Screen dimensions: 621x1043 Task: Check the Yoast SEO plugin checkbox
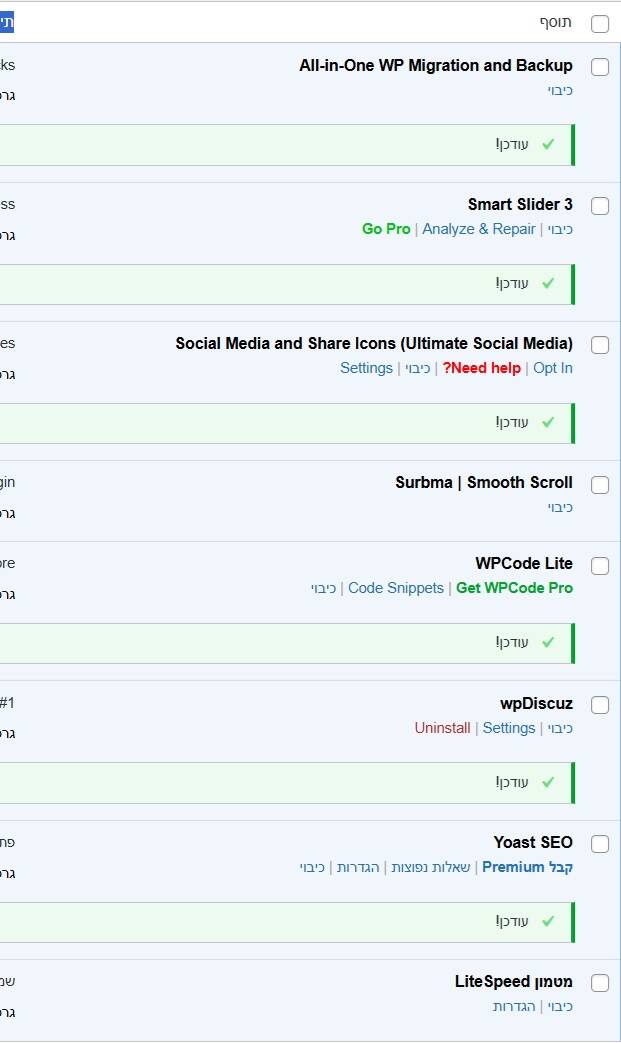tap(600, 844)
